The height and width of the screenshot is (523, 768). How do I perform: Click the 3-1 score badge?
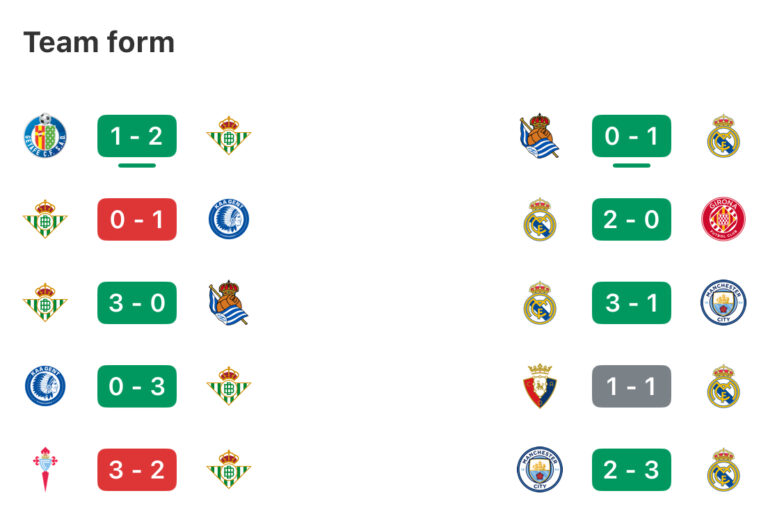(x=631, y=303)
